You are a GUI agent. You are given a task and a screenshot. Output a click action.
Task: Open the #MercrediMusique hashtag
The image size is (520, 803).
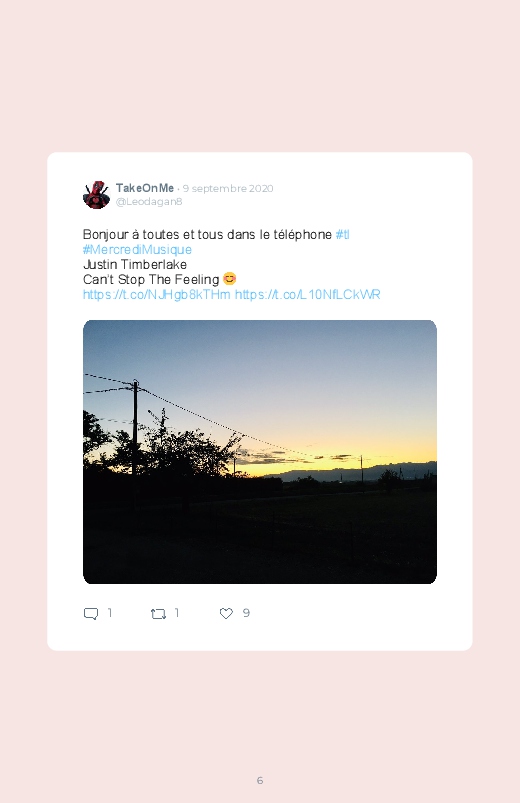coord(137,249)
